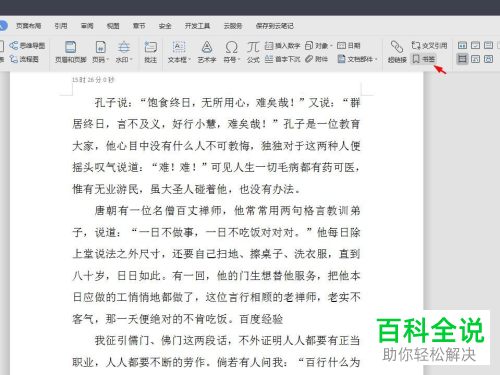Expand the 符号 dropdown arrow

point(239,60)
